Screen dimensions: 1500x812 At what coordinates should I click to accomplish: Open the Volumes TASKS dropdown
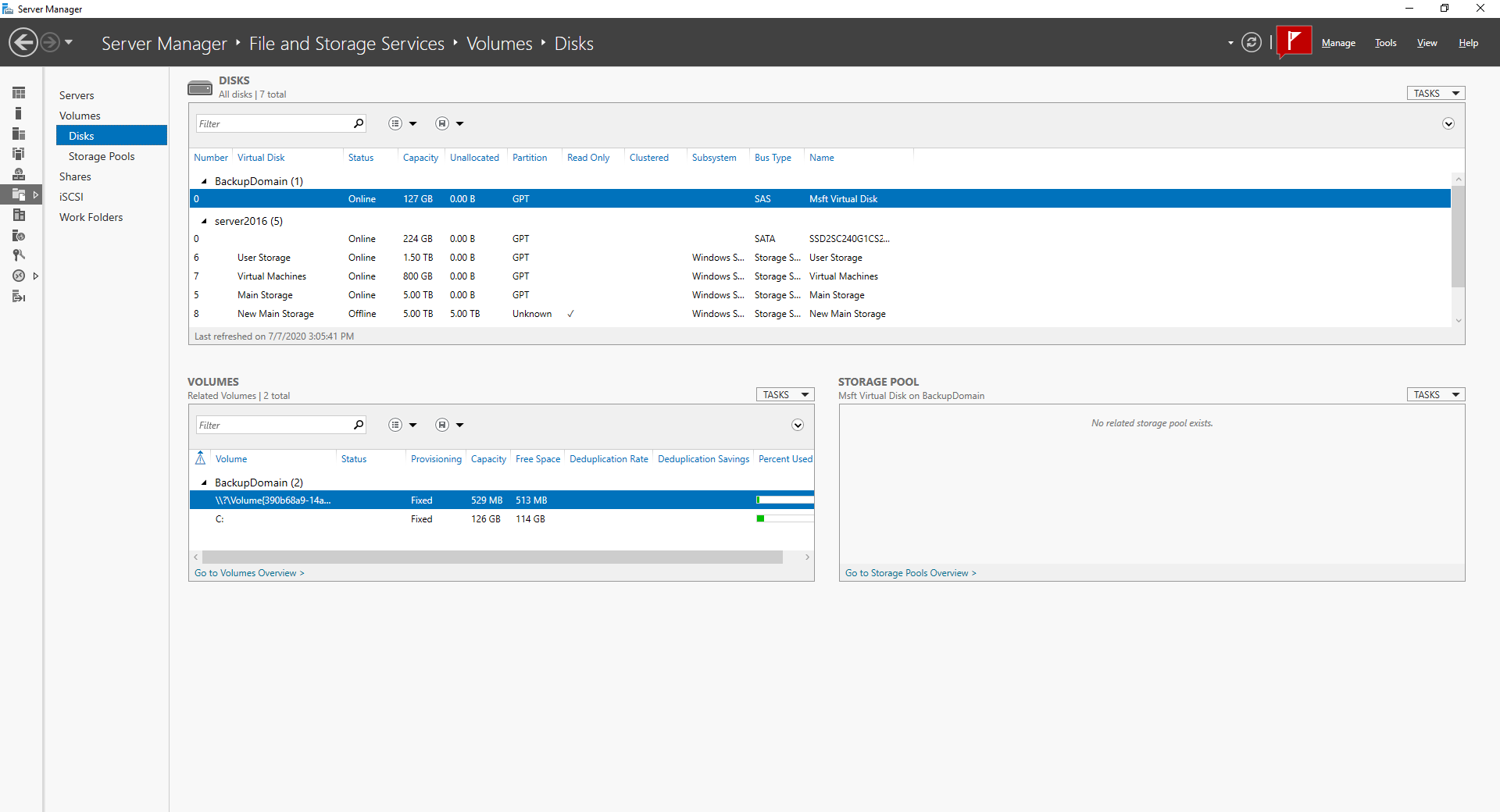click(x=785, y=394)
